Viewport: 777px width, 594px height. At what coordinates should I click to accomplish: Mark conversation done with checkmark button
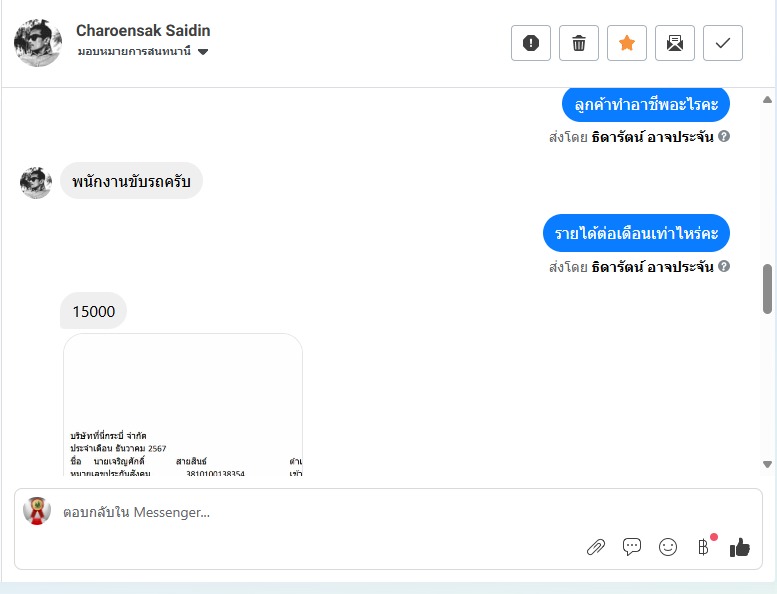(x=723, y=43)
